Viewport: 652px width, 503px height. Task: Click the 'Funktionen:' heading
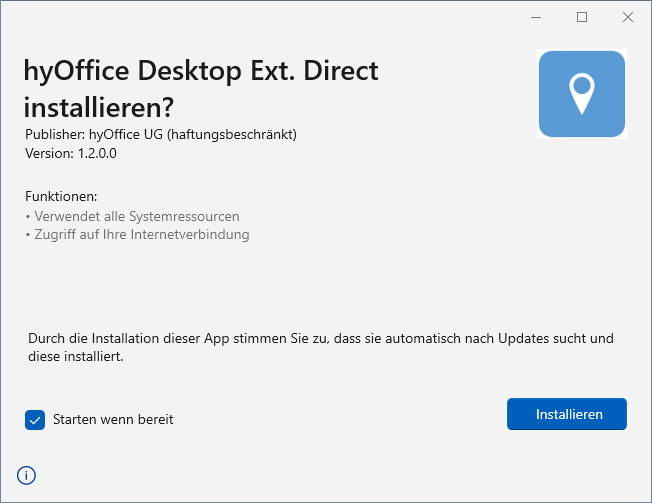pos(61,196)
